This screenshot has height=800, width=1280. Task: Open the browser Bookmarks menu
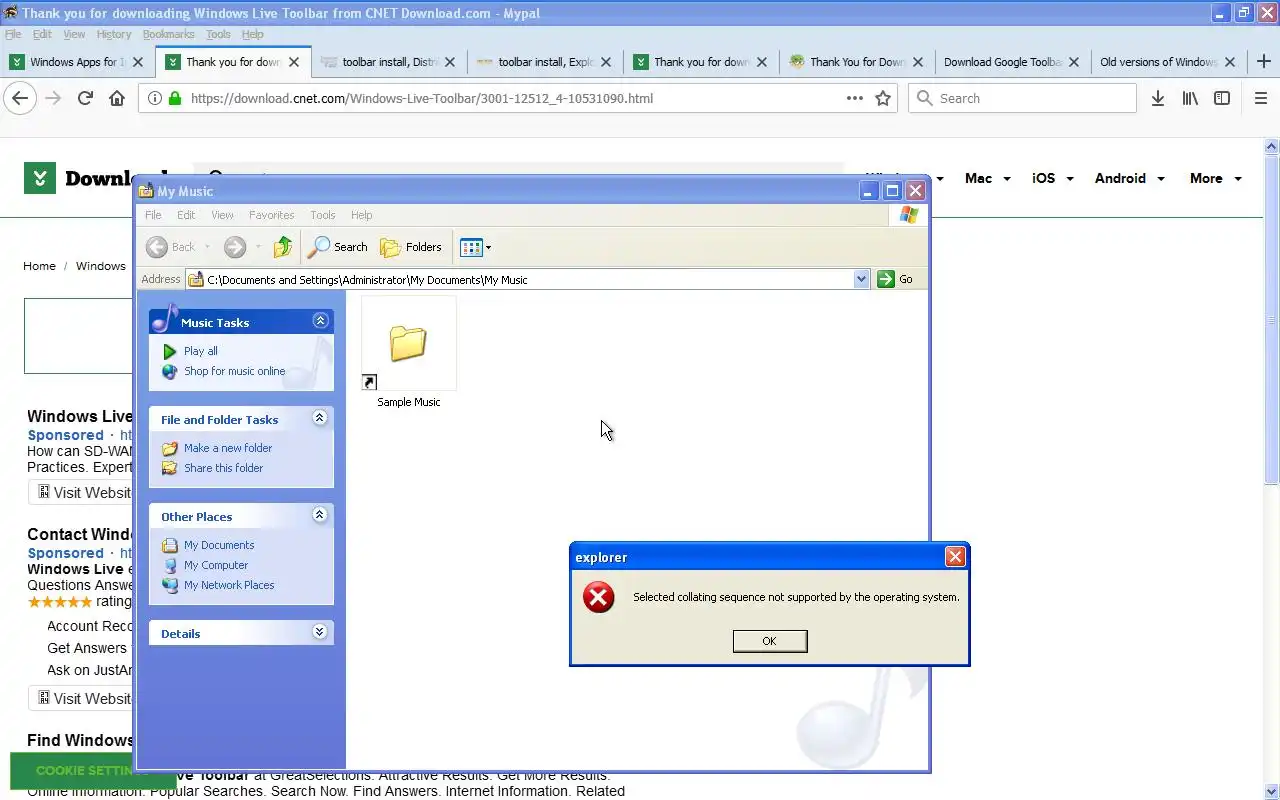click(x=168, y=34)
